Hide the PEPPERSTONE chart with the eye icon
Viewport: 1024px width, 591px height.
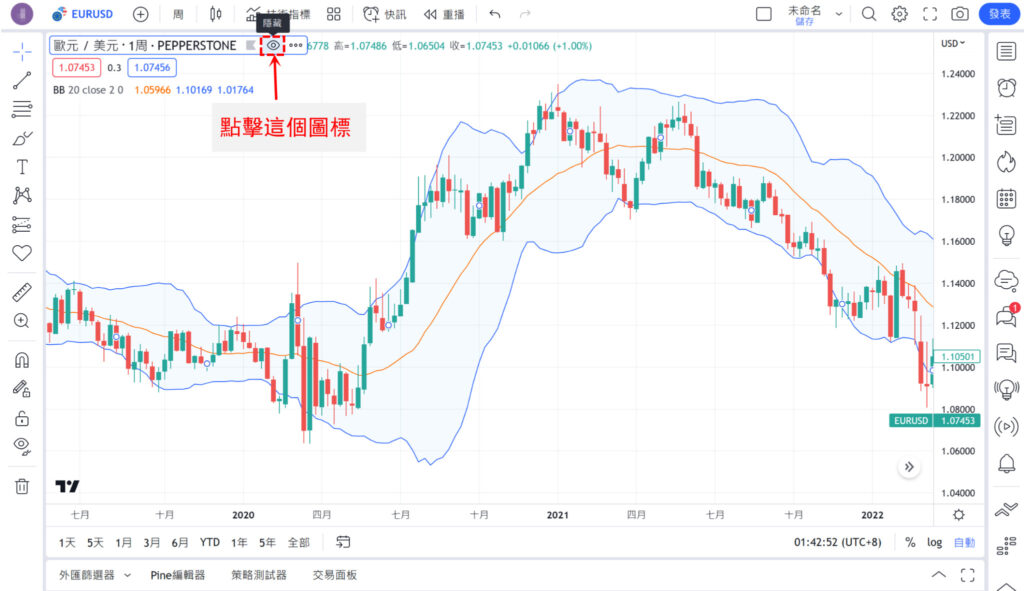(x=272, y=44)
